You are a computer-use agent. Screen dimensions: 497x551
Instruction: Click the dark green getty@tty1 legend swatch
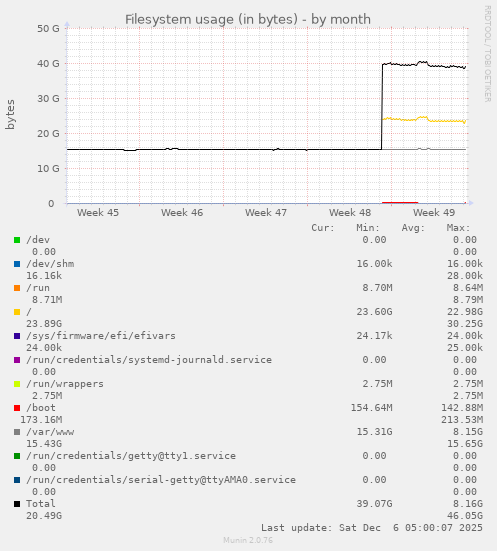coord(17,456)
